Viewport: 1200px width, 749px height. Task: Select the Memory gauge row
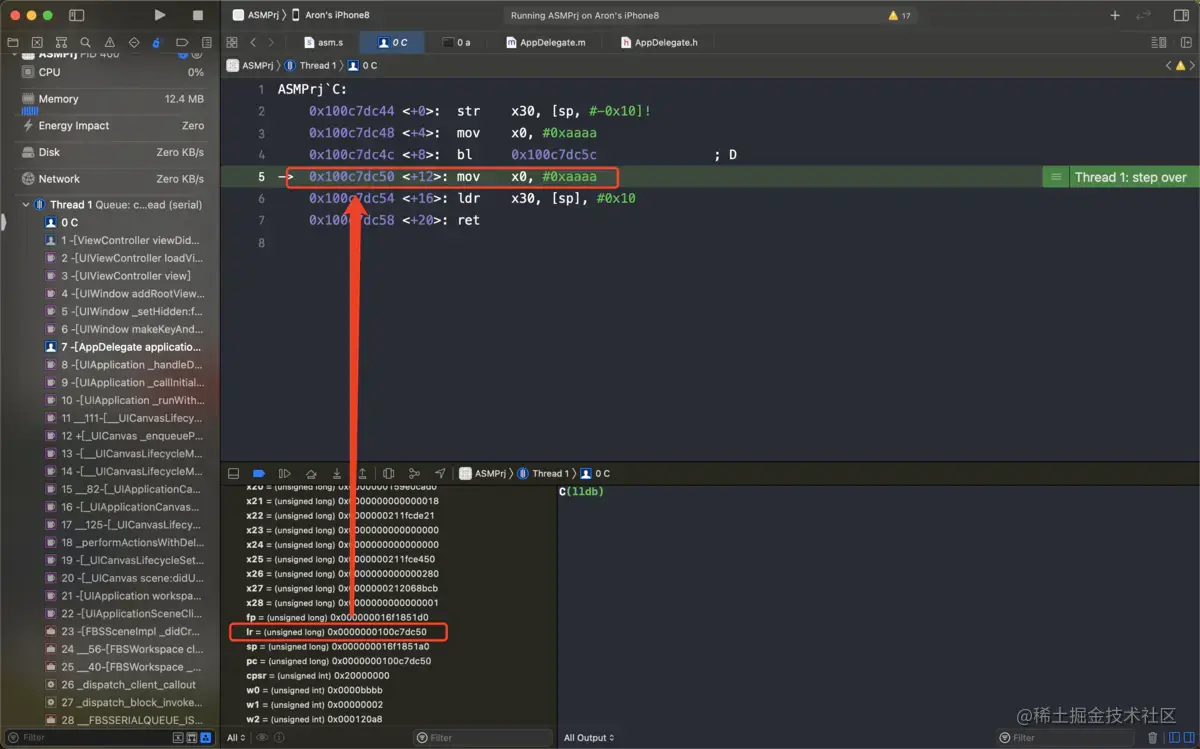pos(113,99)
